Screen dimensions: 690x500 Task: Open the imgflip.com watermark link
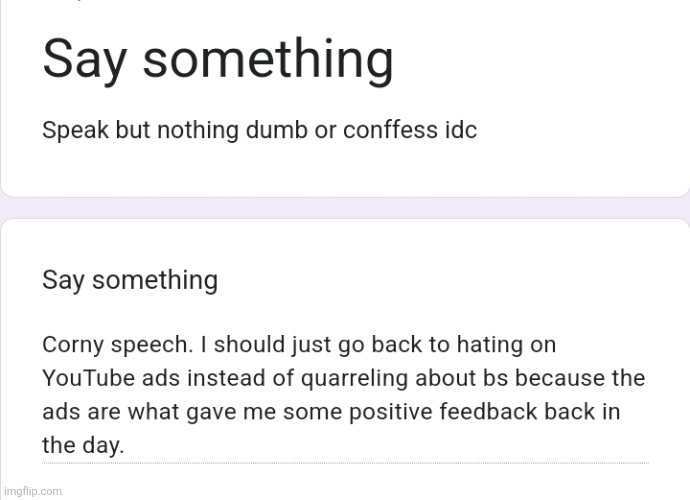coord(32,491)
